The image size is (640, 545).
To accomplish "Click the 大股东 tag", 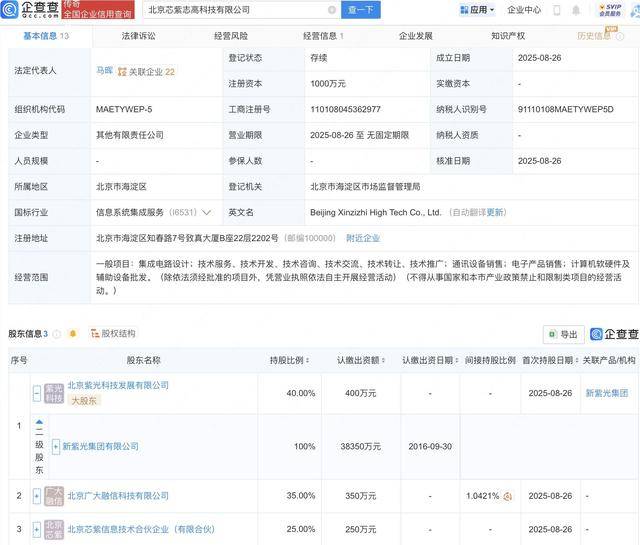I will click(84, 401).
